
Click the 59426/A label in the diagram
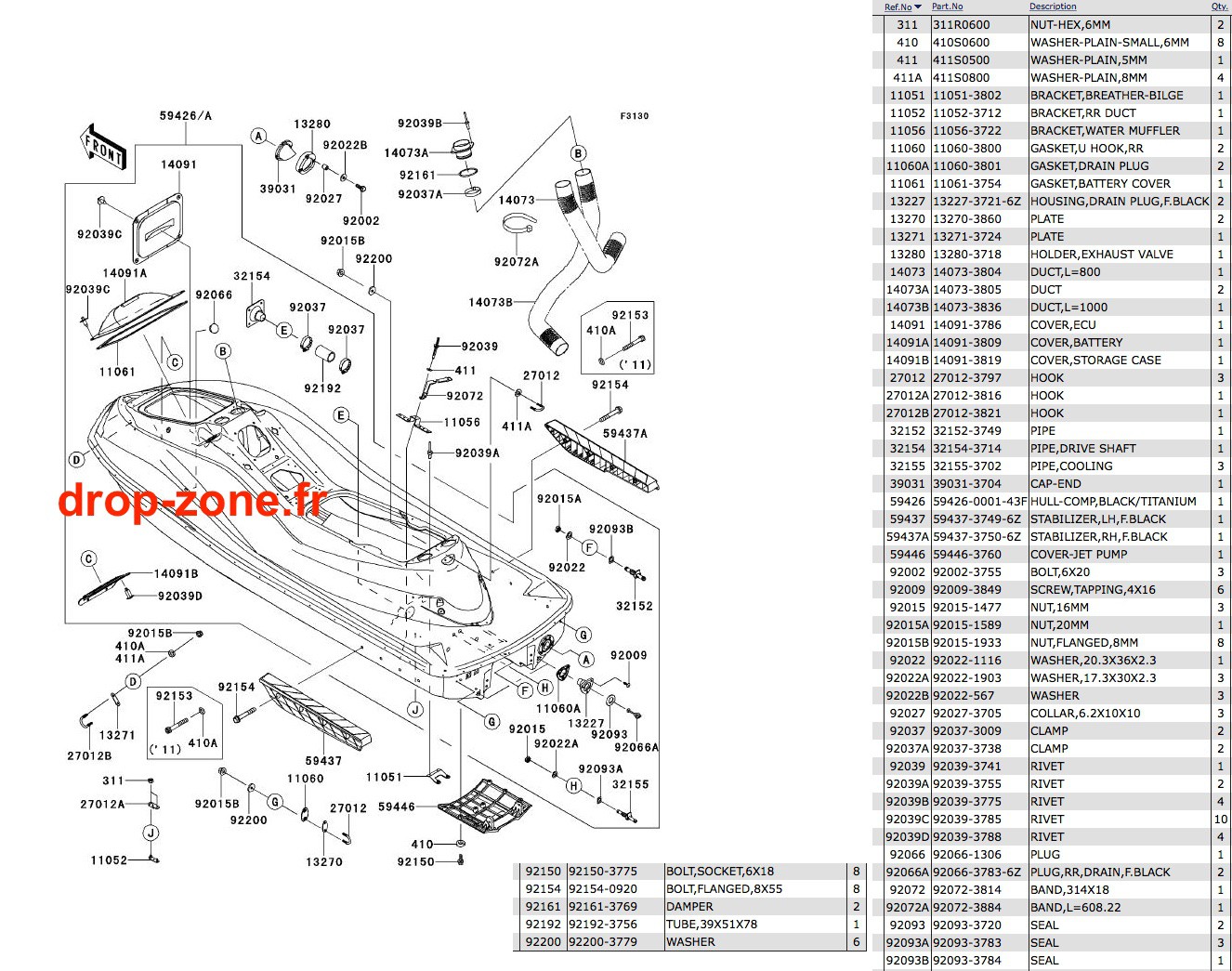tap(186, 116)
